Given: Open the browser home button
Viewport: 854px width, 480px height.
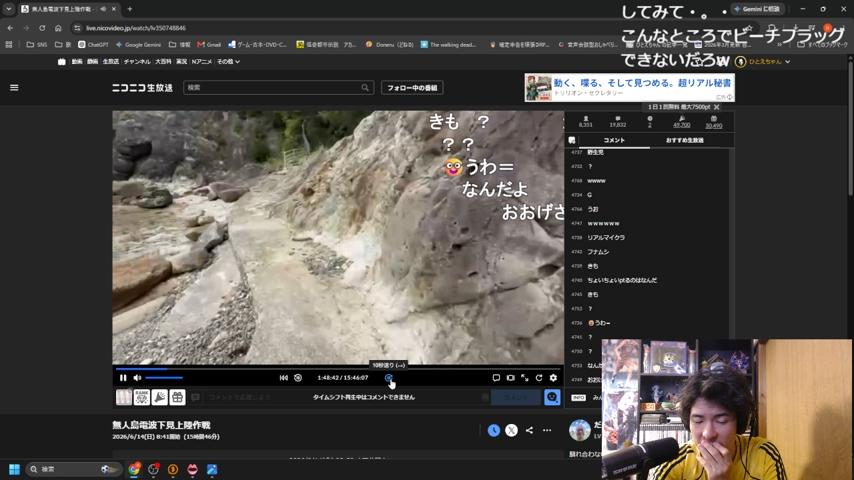Looking at the screenshot, I should point(58,28).
